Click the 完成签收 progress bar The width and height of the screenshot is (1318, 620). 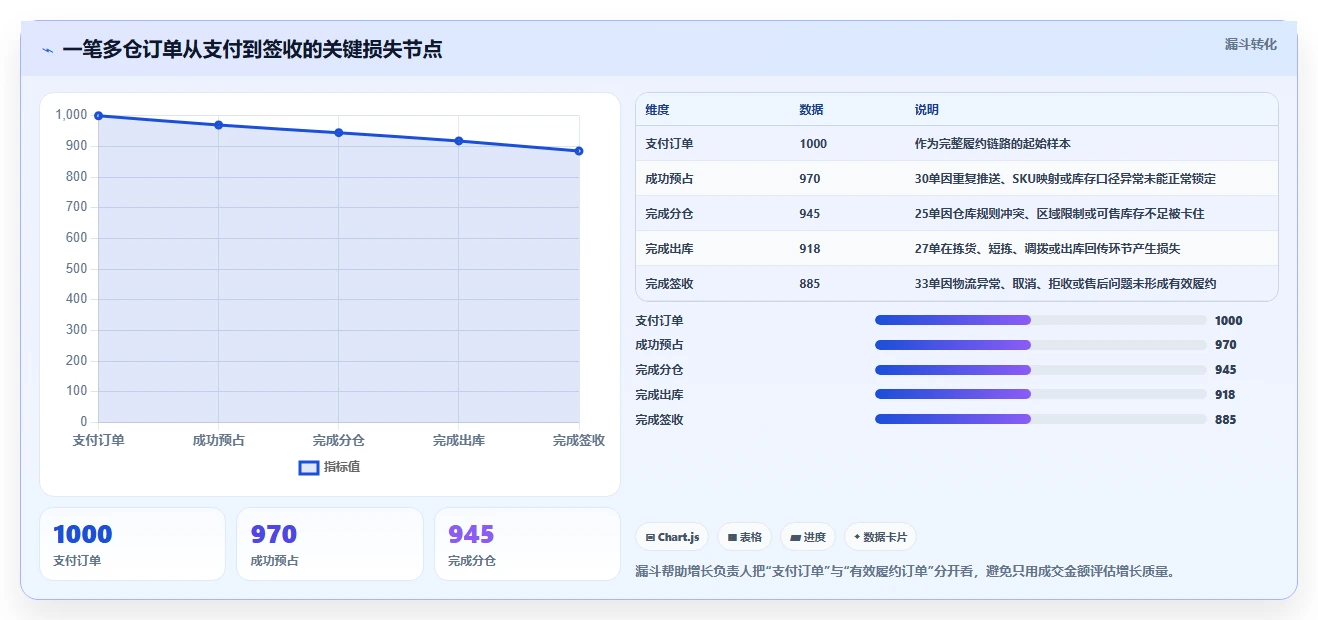coord(1040,419)
